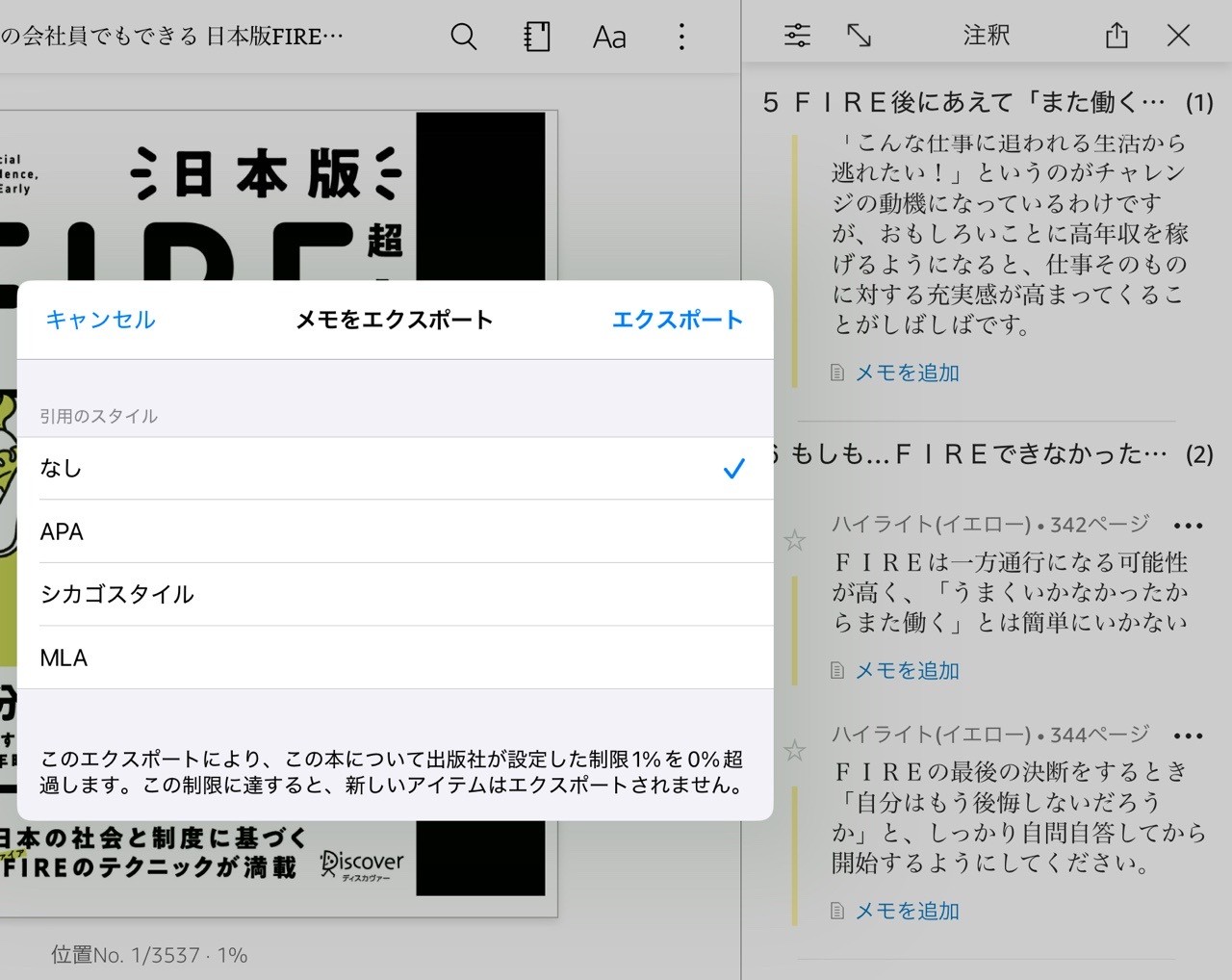
Task: Select the なし citation style
Action: (x=395, y=469)
